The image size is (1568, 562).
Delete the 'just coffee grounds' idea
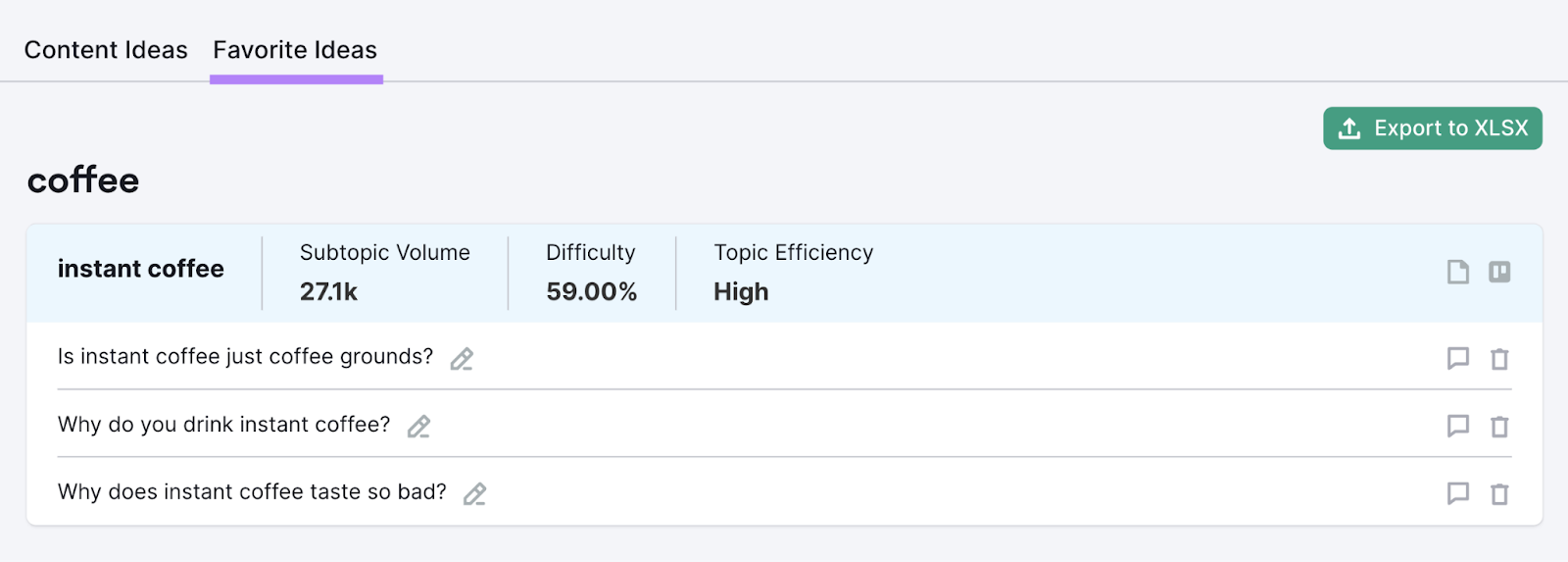pyautogui.click(x=1499, y=359)
